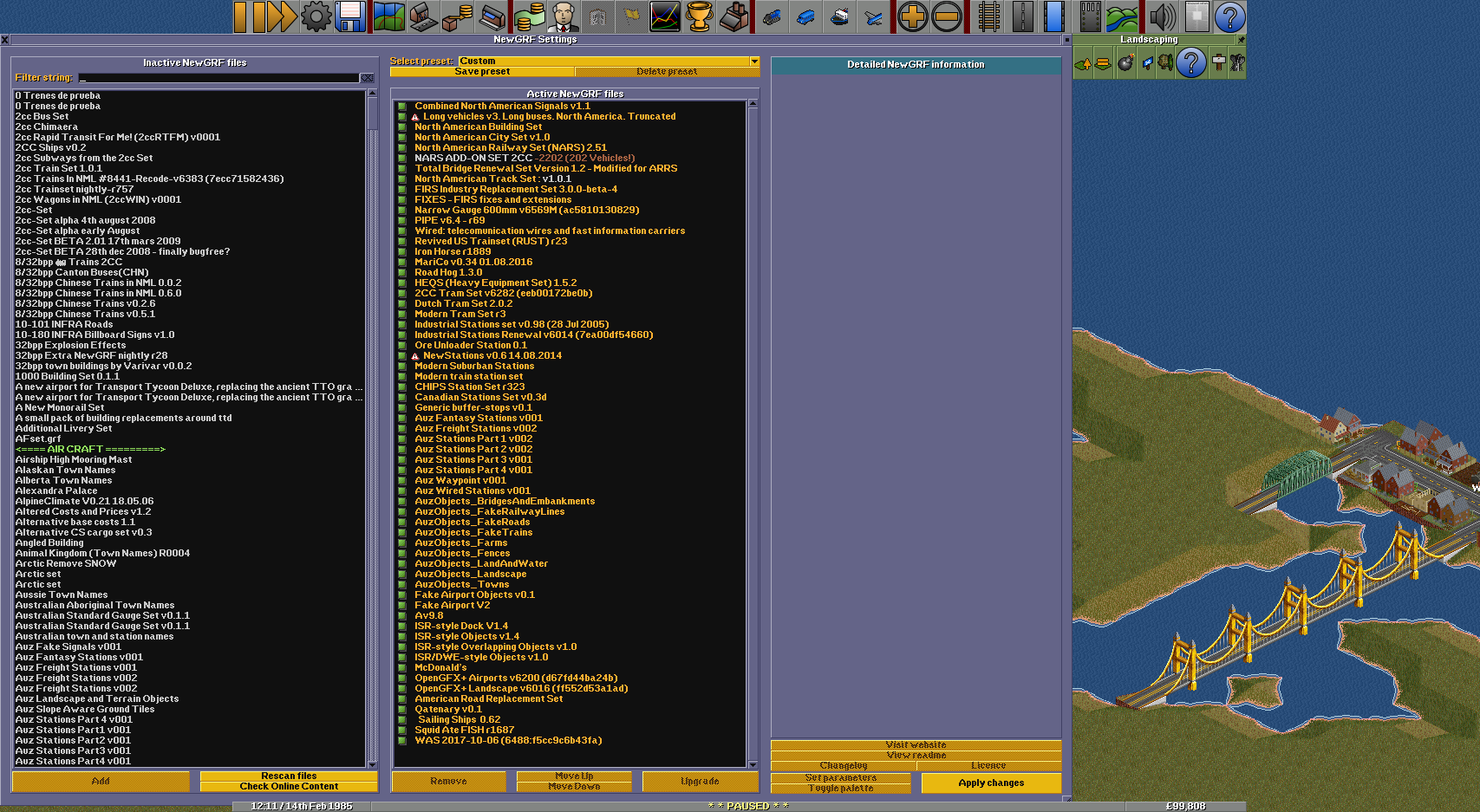Select 'Sailing Ships 0.62' row
Screen dimensions: 1480x812
click(570, 719)
